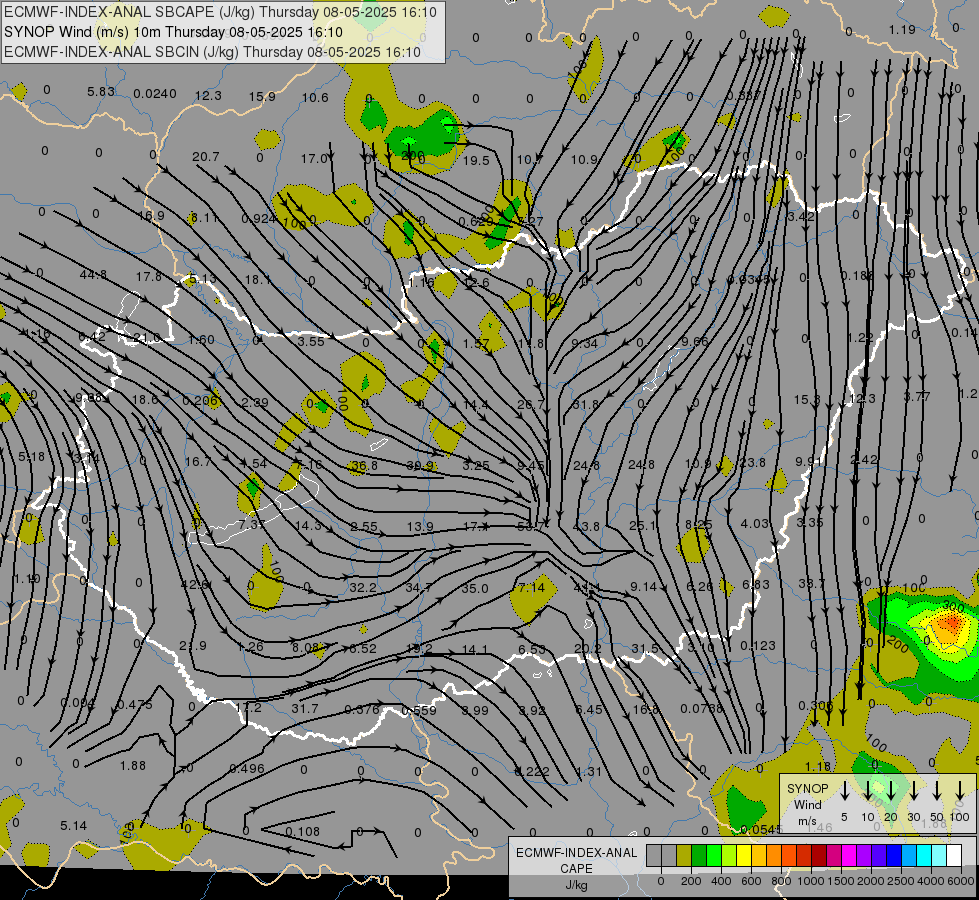Click the 50 m/s wind arrow in legend
The height and width of the screenshot is (900, 979).
(x=937, y=791)
